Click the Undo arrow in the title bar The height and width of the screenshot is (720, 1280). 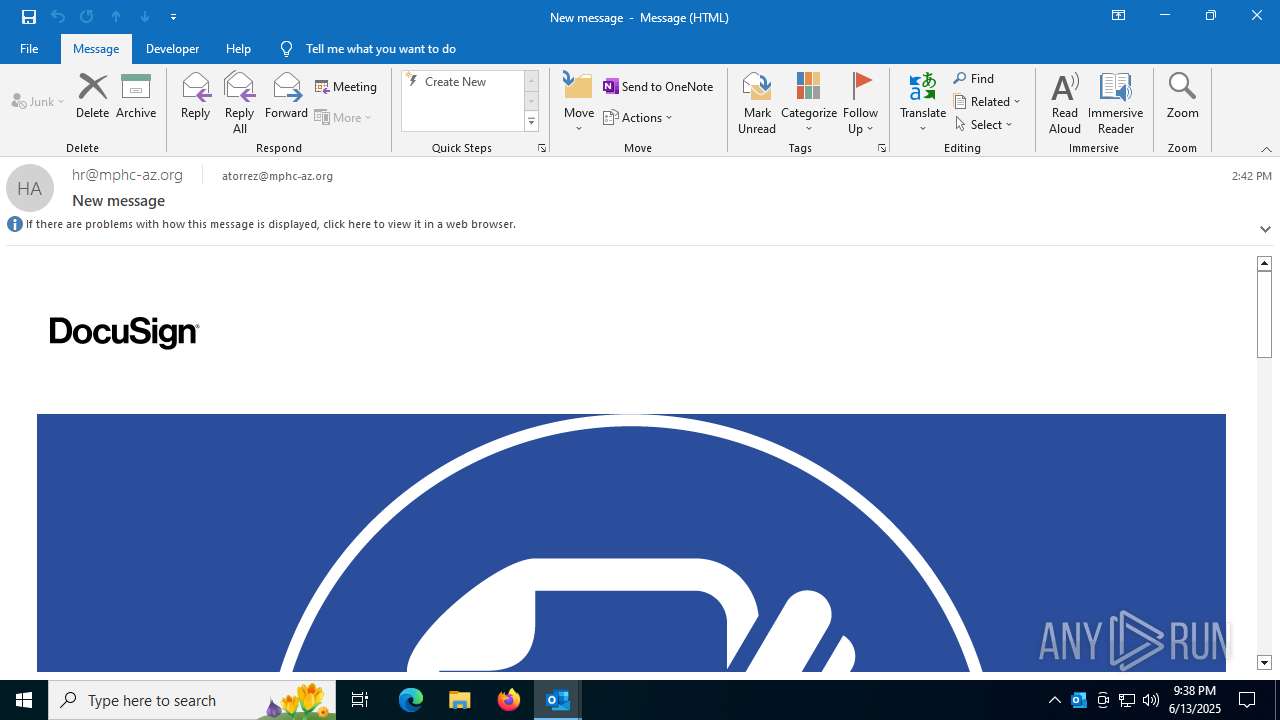[x=58, y=16]
